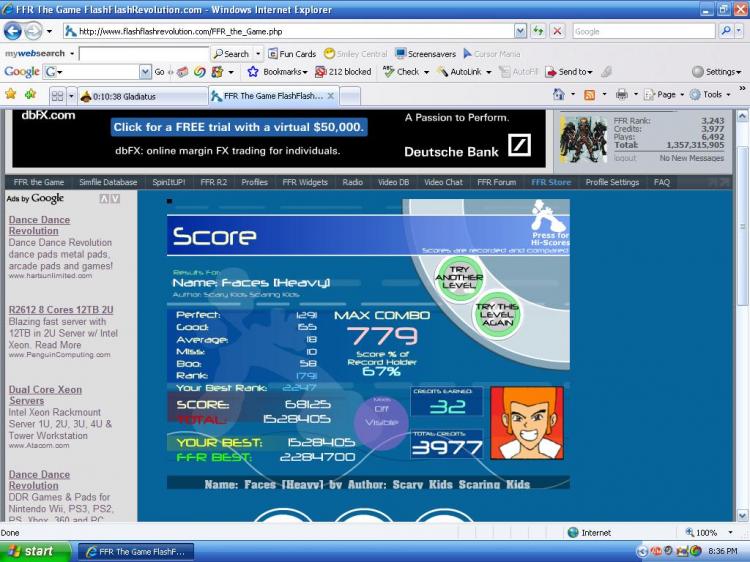Click the system clock showing 8:36 PM
The height and width of the screenshot is (562, 750).
(x=723, y=551)
